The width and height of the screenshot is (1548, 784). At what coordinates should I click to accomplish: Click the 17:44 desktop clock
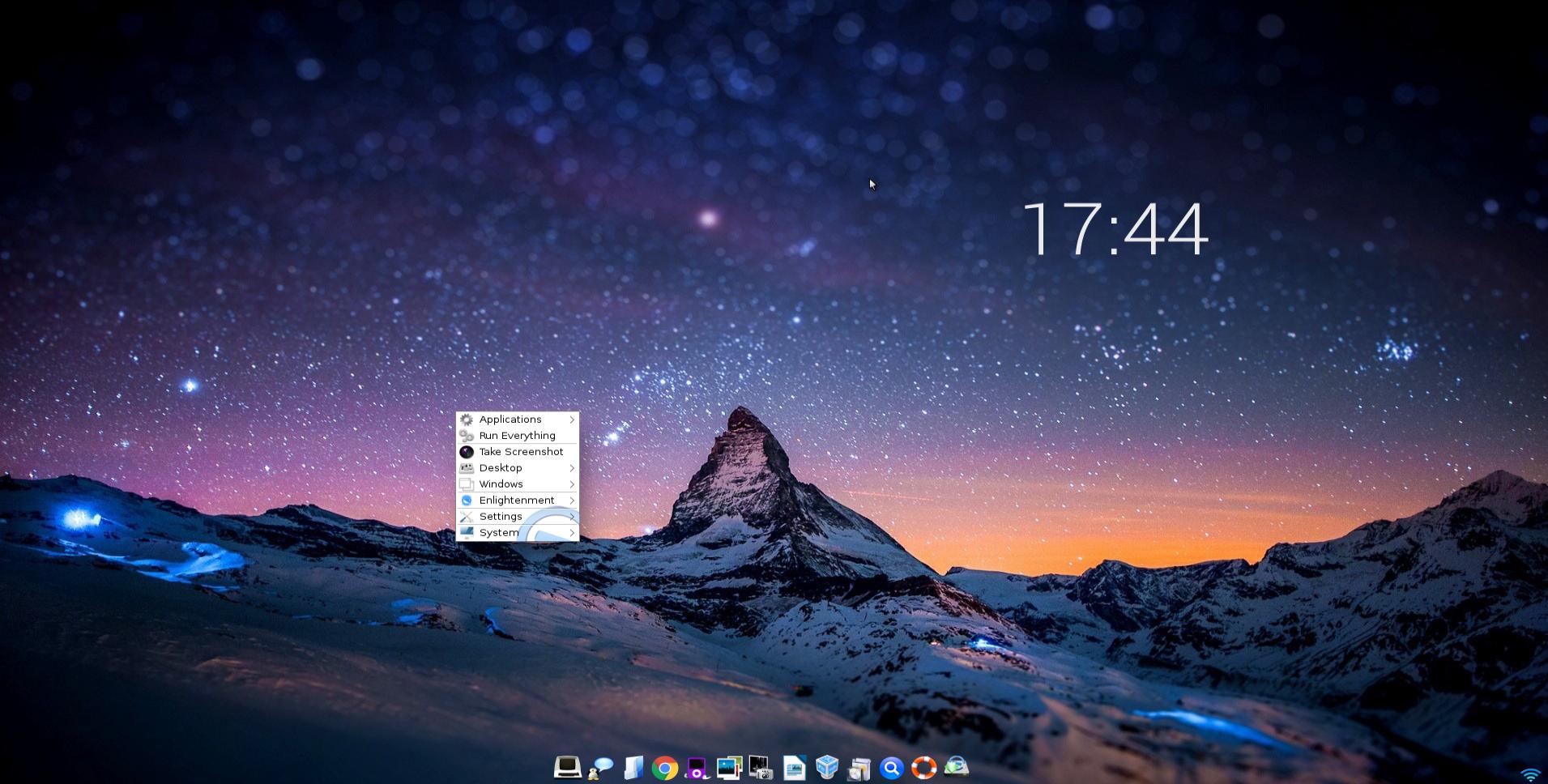pyautogui.click(x=1115, y=230)
